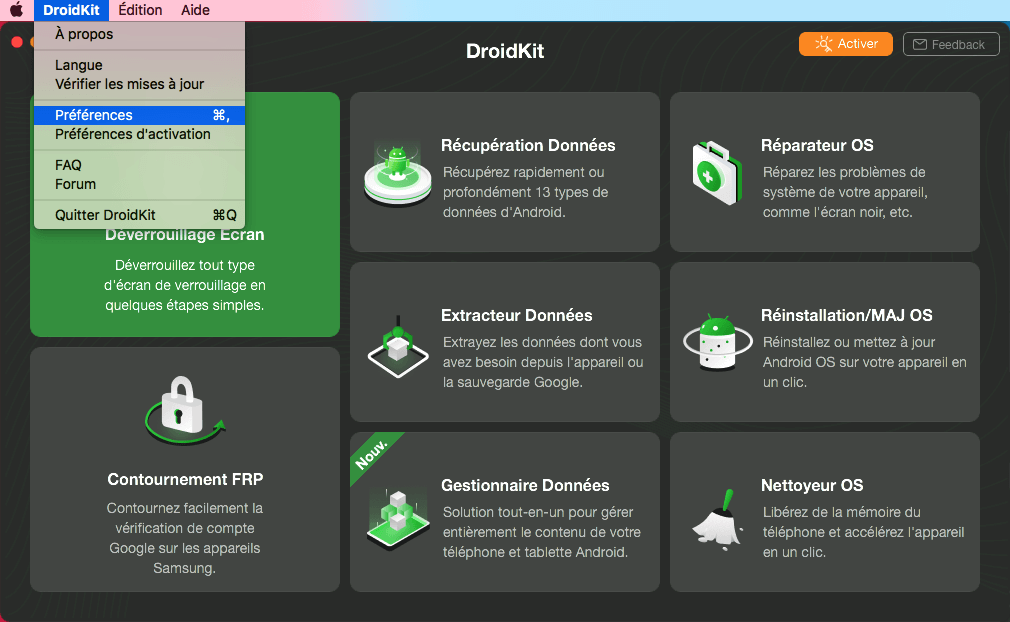1010x622 pixels.
Task: Click the DroidKit menu bar item
Action: (x=71, y=10)
